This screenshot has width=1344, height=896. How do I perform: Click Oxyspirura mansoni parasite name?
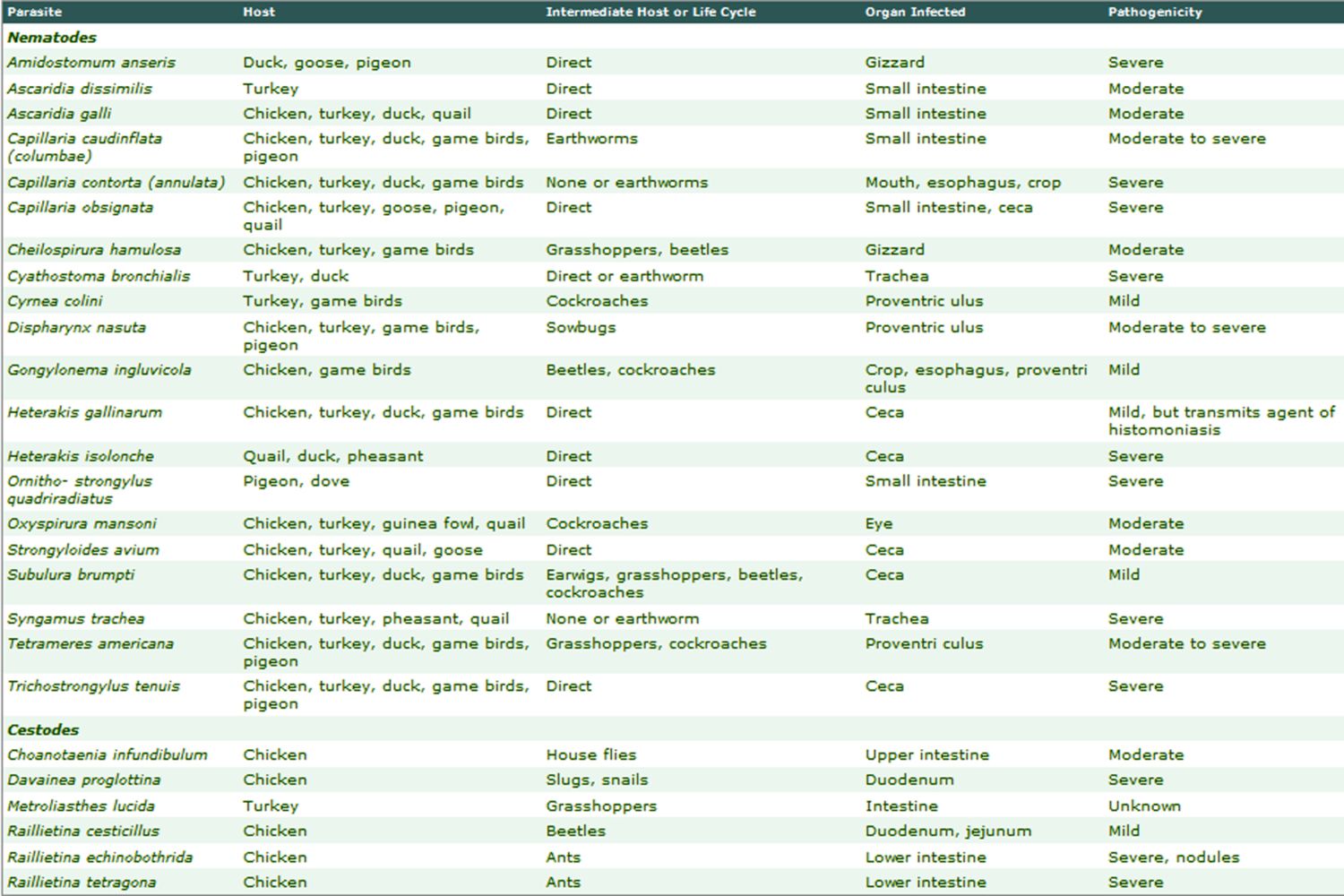point(82,523)
